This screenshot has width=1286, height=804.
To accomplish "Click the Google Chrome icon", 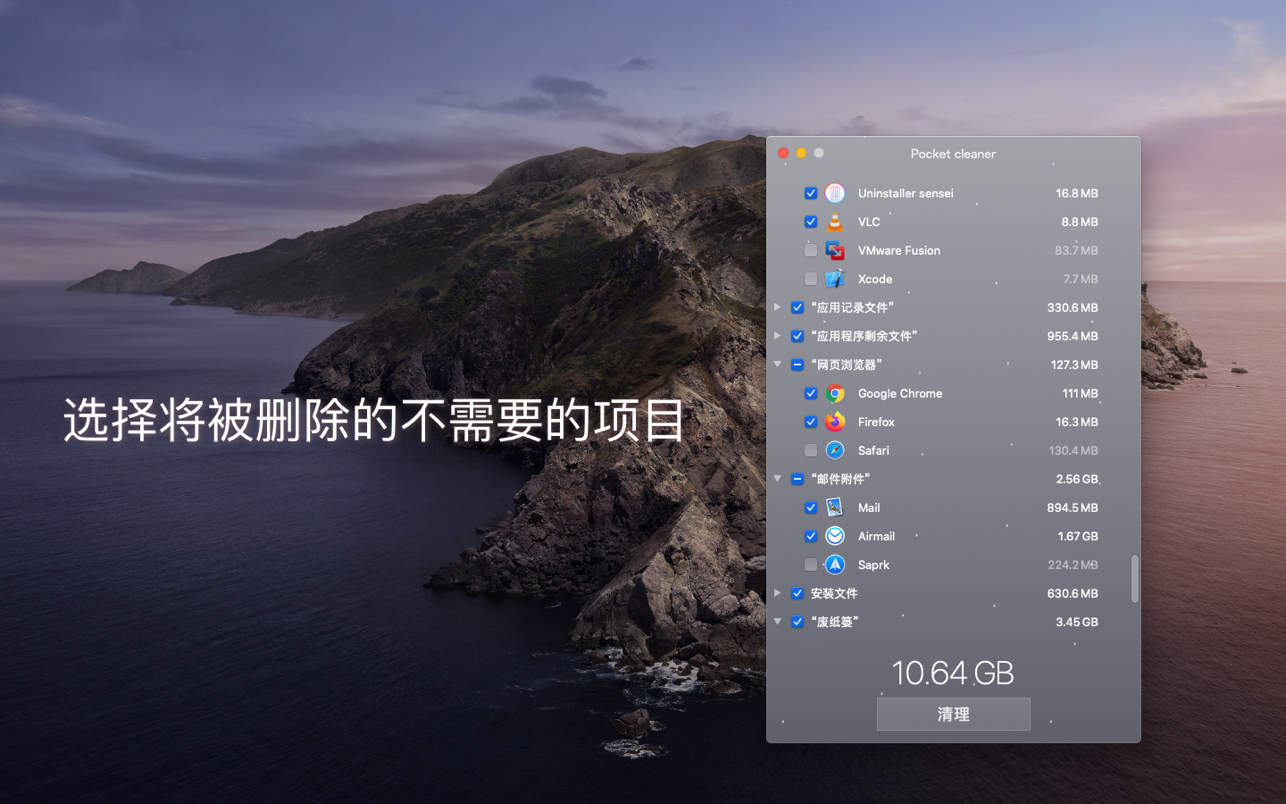I will click(x=835, y=393).
